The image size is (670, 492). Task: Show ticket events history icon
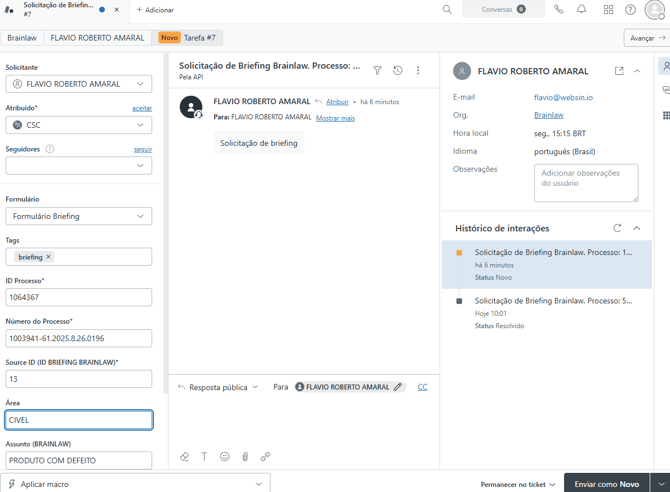click(x=398, y=71)
